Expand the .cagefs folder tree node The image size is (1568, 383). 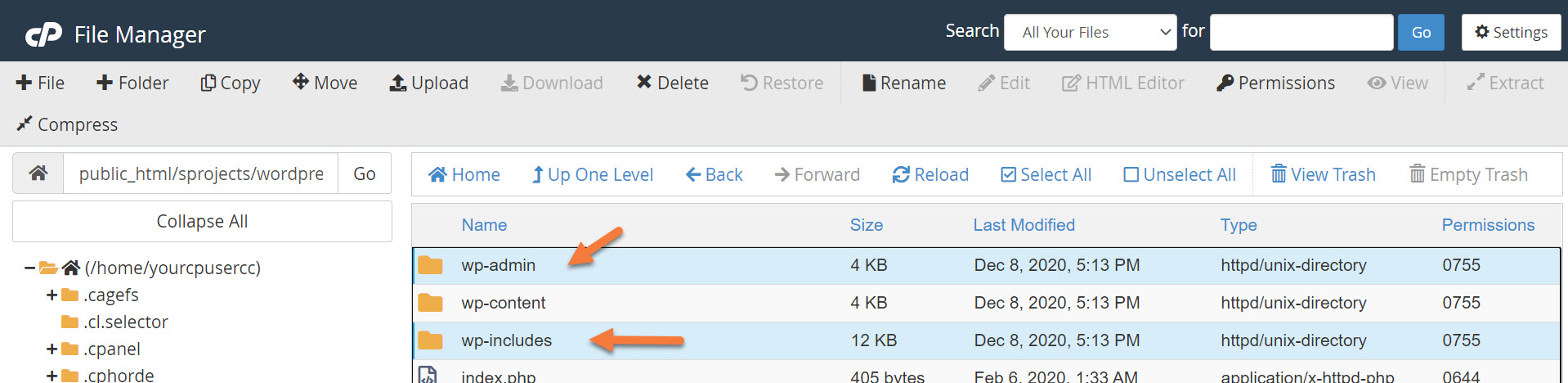(x=52, y=295)
